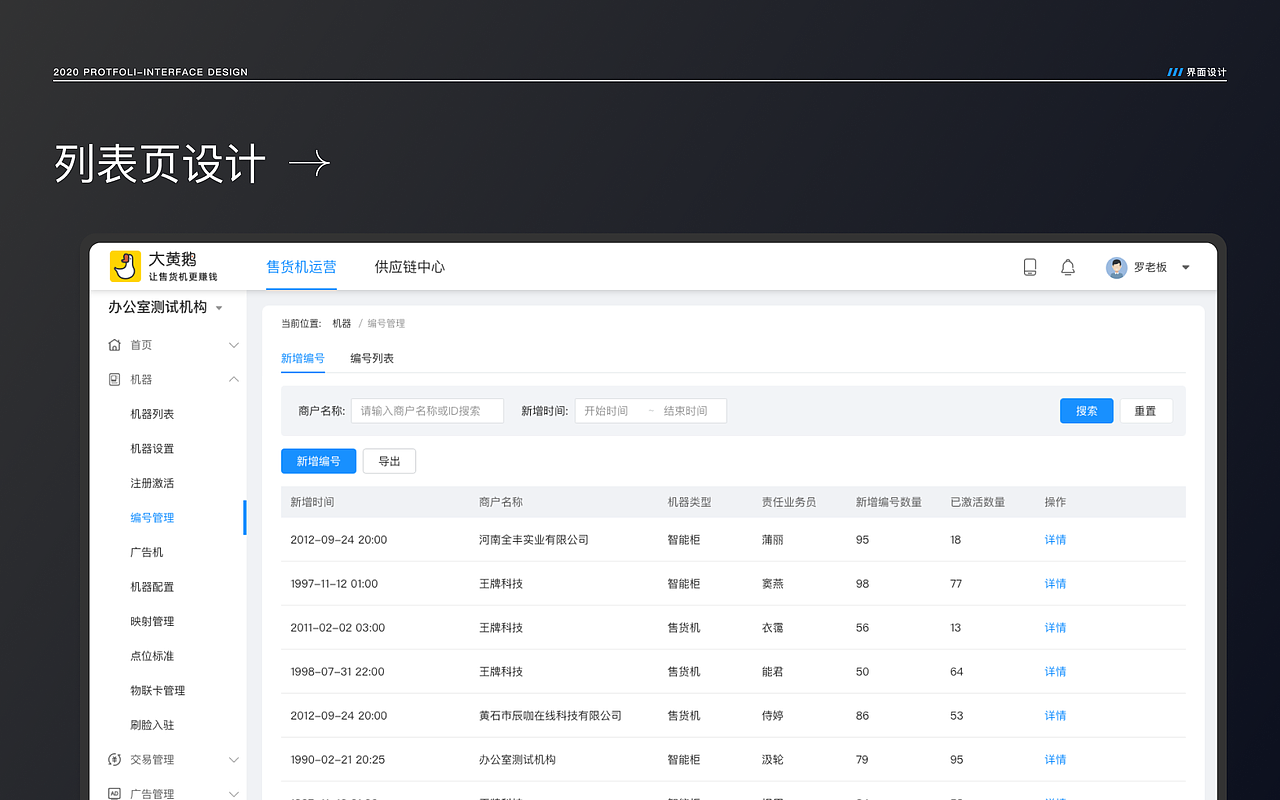Open the mobile device icon in header

1030,267
